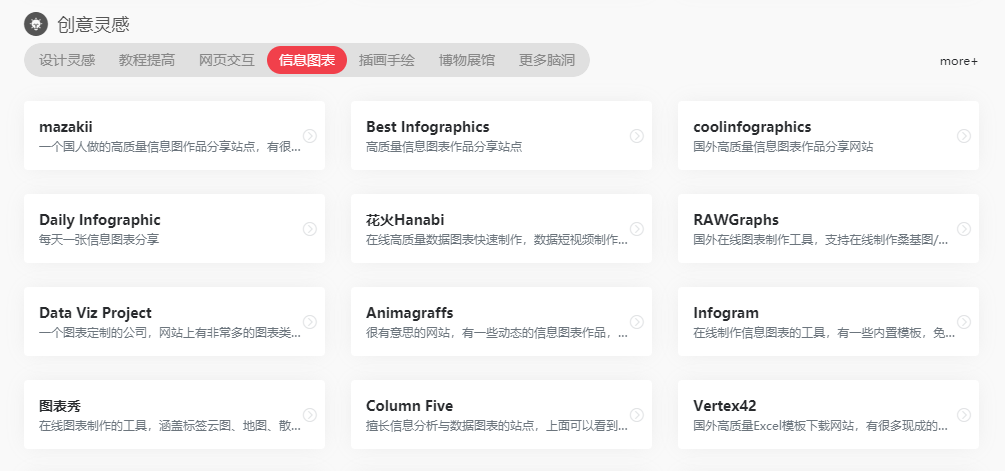
Task: Open the 博物展馆 tab
Action: point(467,60)
